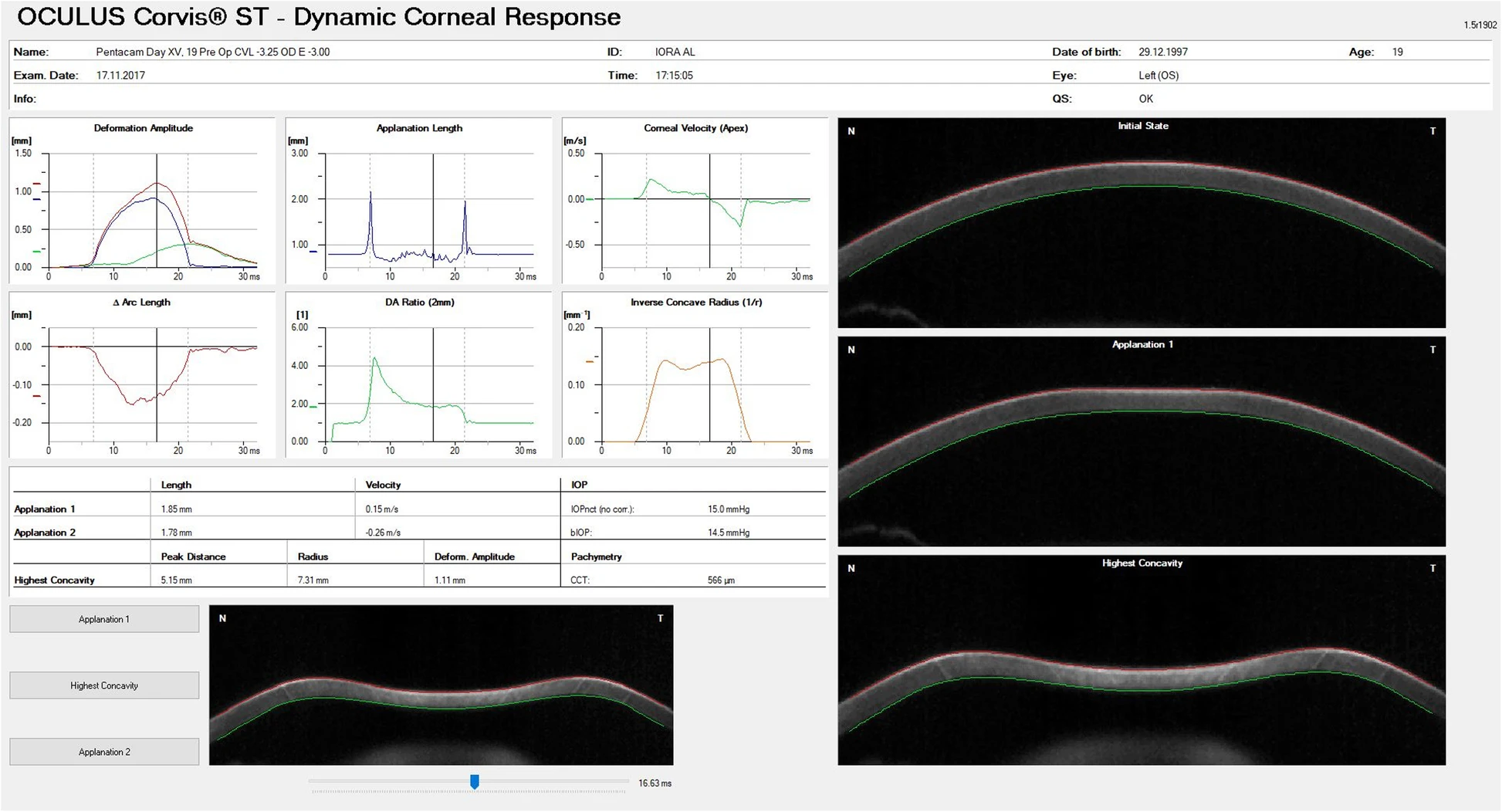The width and height of the screenshot is (1502, 812).
Task: Click the Applanation 2 row label in table
Action: [x=45, y=533]
